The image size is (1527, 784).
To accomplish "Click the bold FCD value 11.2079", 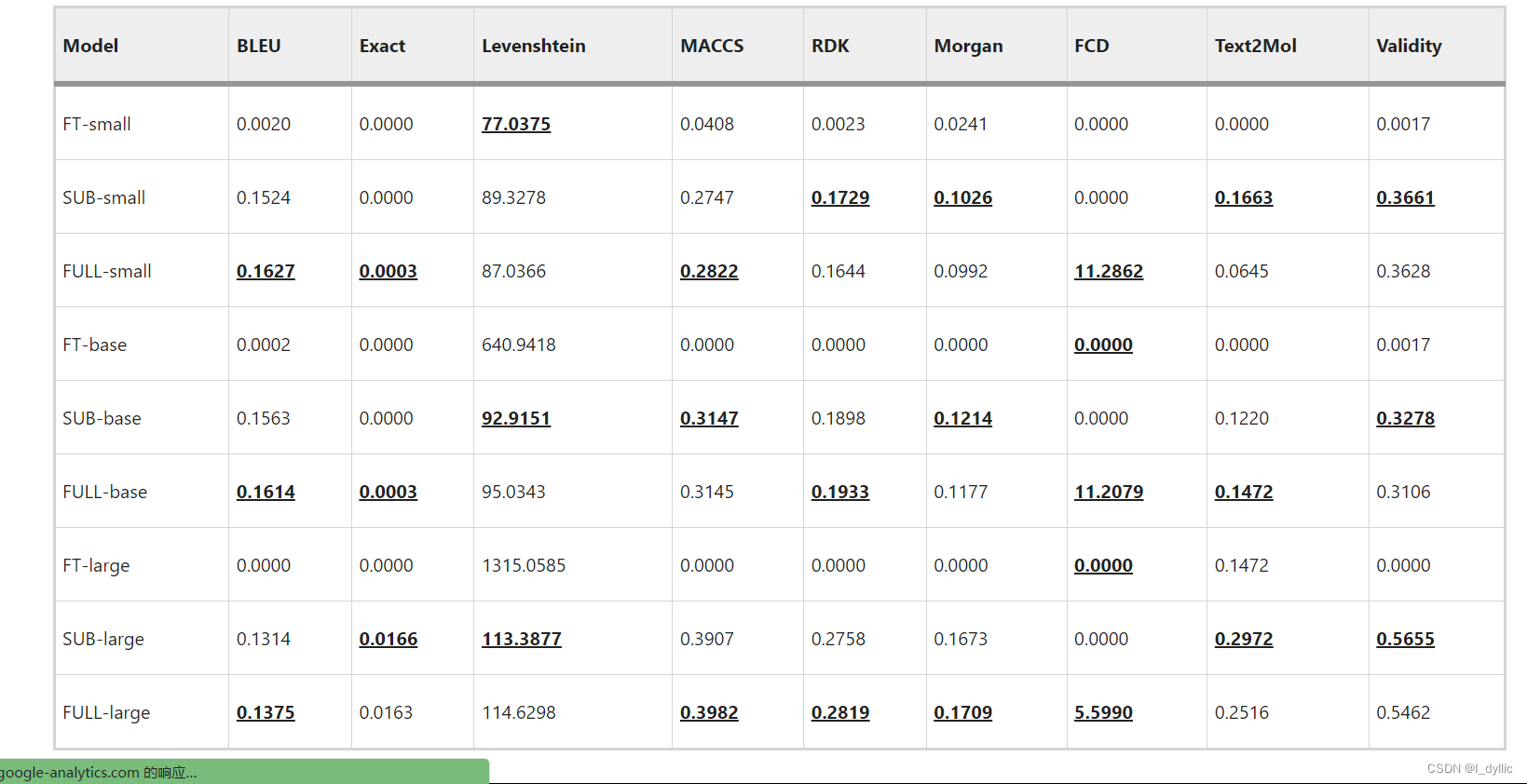I will pos(1109,492).
